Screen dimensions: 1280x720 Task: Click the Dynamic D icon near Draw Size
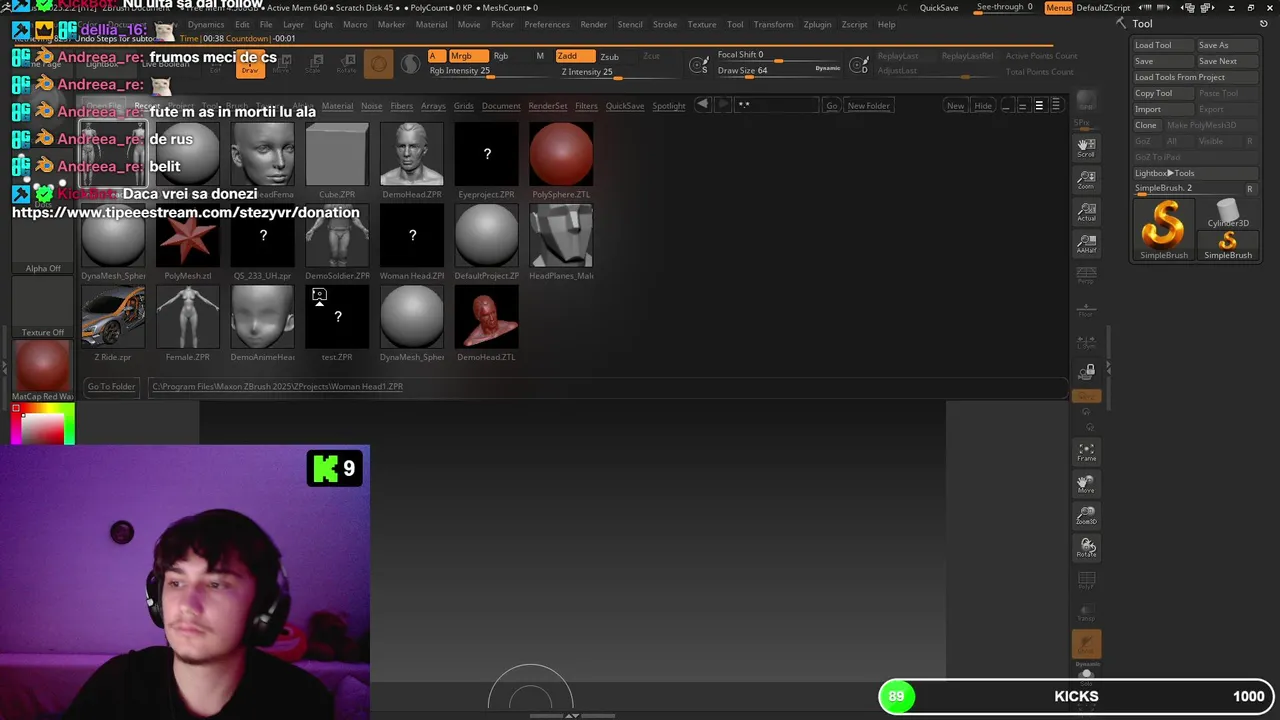coord(858,66)
